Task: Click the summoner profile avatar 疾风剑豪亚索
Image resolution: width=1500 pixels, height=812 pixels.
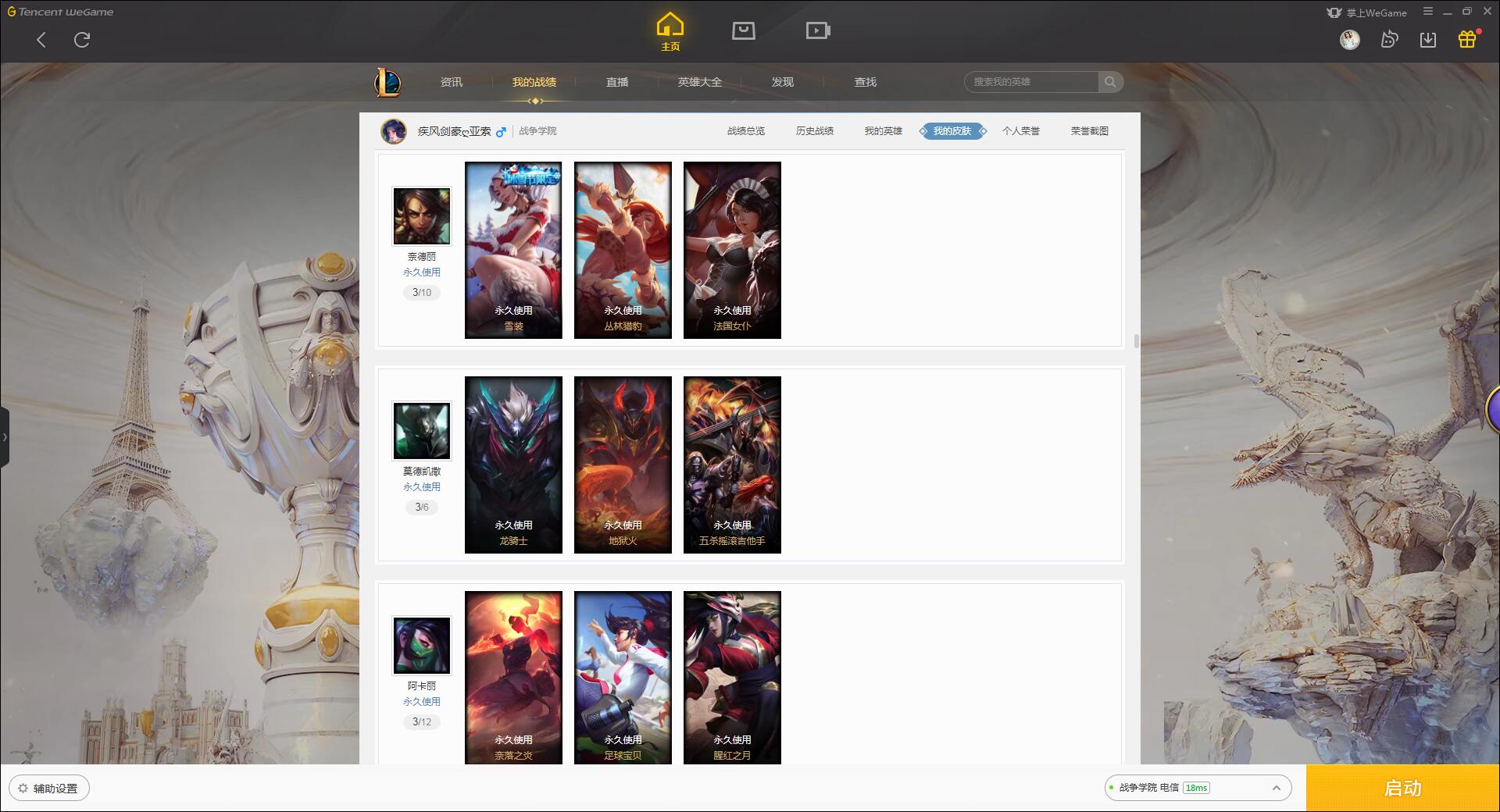Action: [394, 131]
